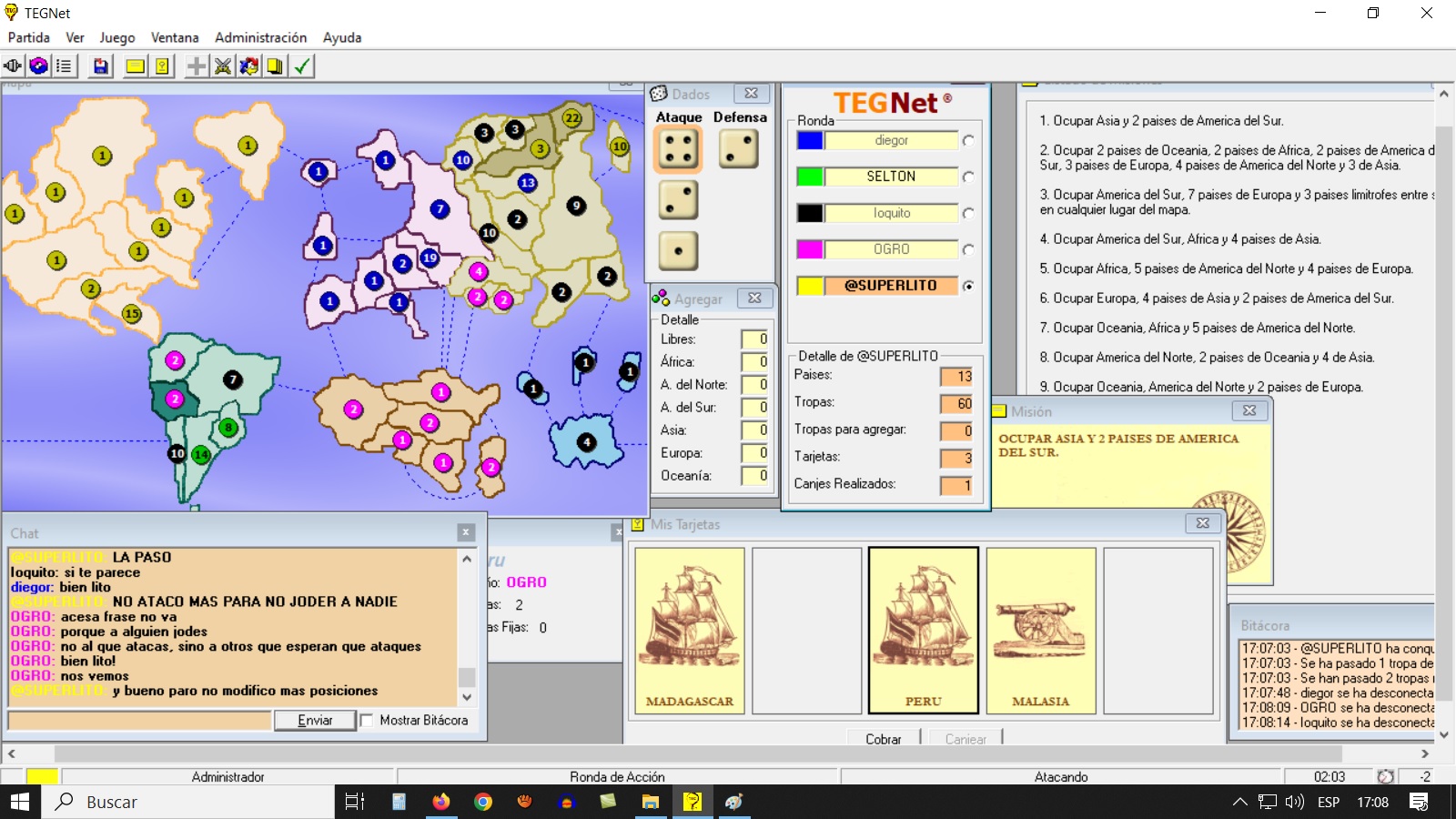Image resolution: width=1456 pixels, height=819 pixels.
Task: Click the crossed swords attack icon
Action: click(223, 66)
